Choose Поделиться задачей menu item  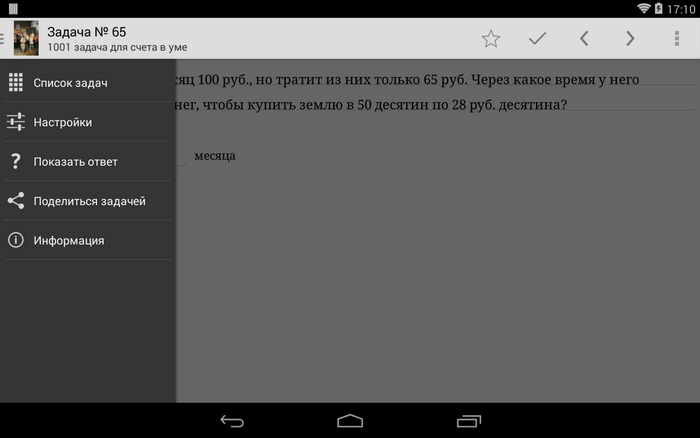pos(88,200)
